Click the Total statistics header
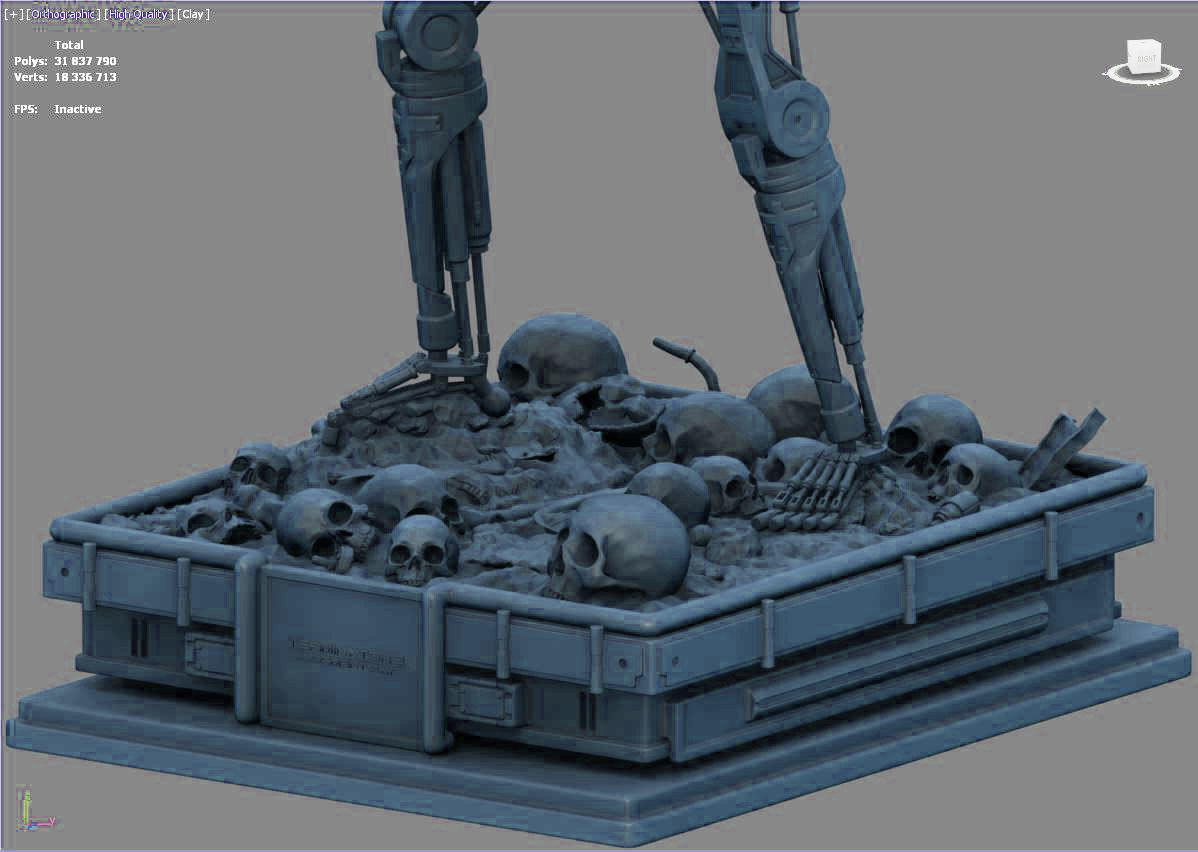 click(69, 45)
